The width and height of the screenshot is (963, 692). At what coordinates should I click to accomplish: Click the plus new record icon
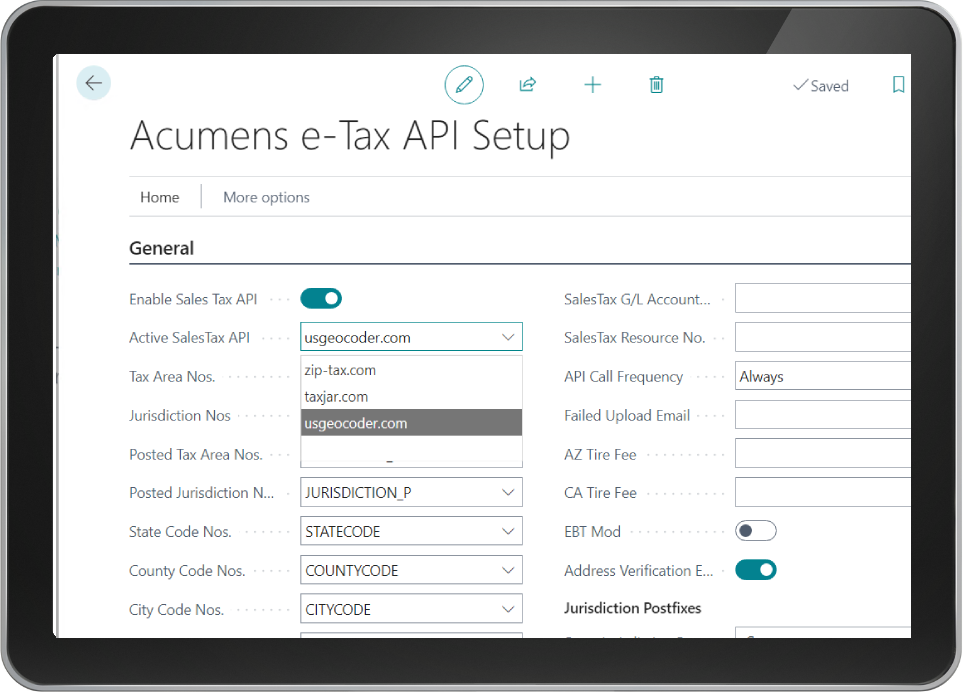pos(593,85)
